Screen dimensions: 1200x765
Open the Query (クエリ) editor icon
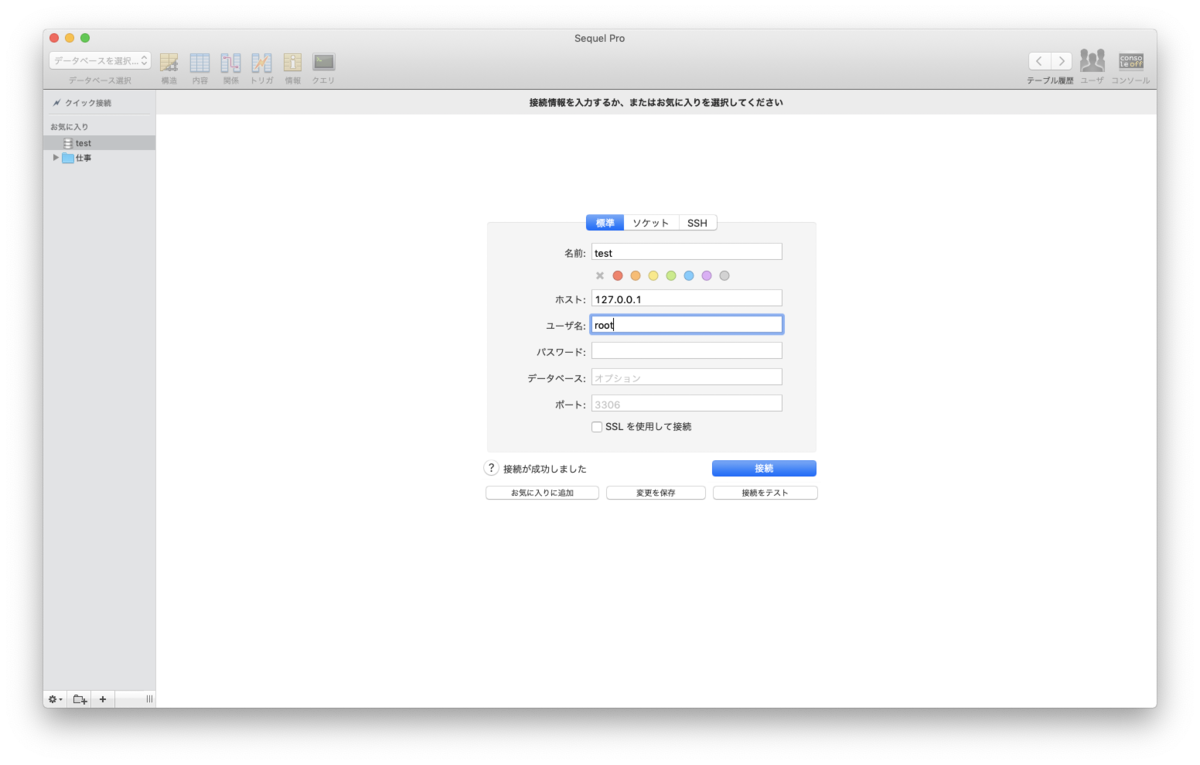324,62
